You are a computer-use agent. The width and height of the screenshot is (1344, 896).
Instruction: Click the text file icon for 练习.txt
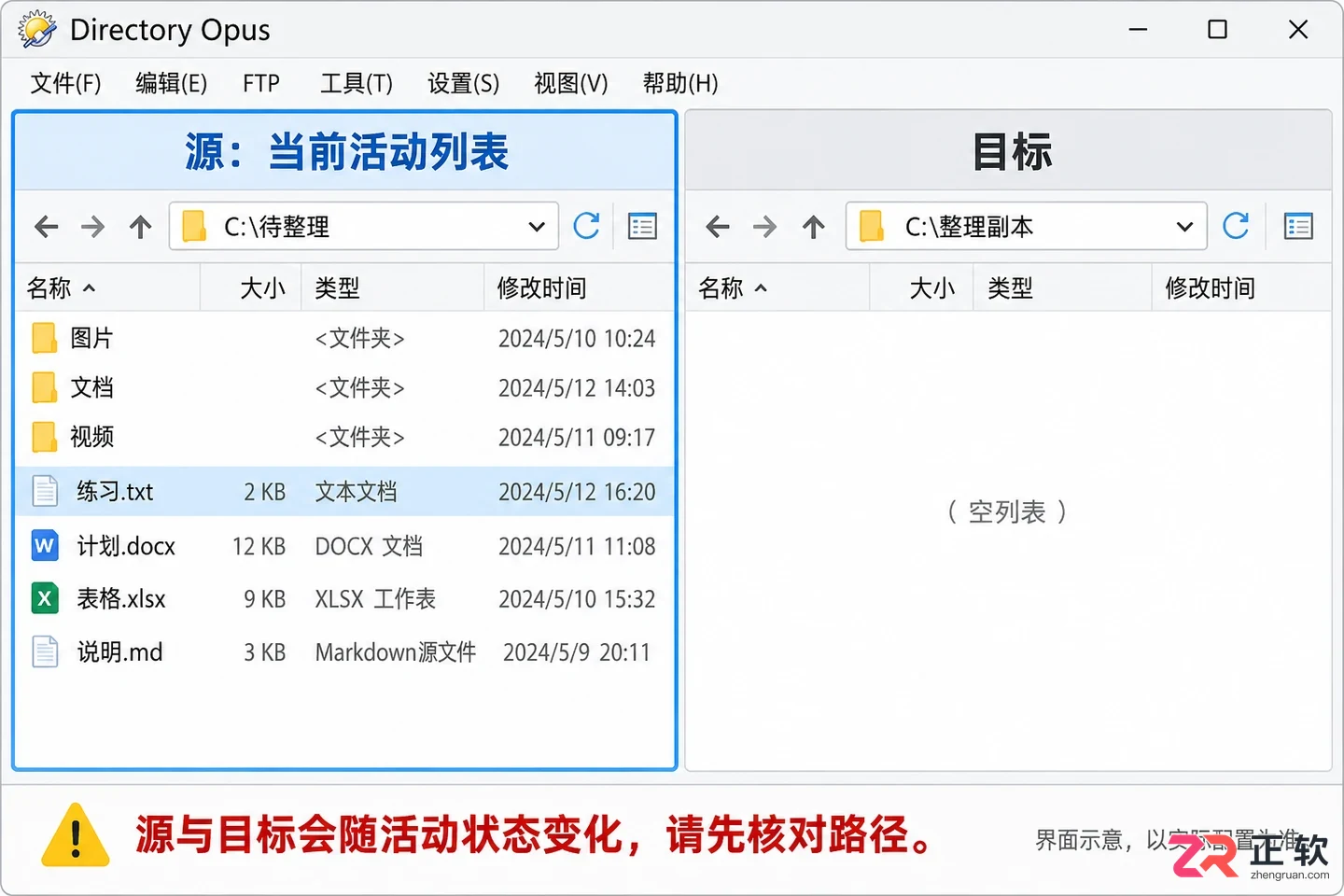[x=45, y=491]
